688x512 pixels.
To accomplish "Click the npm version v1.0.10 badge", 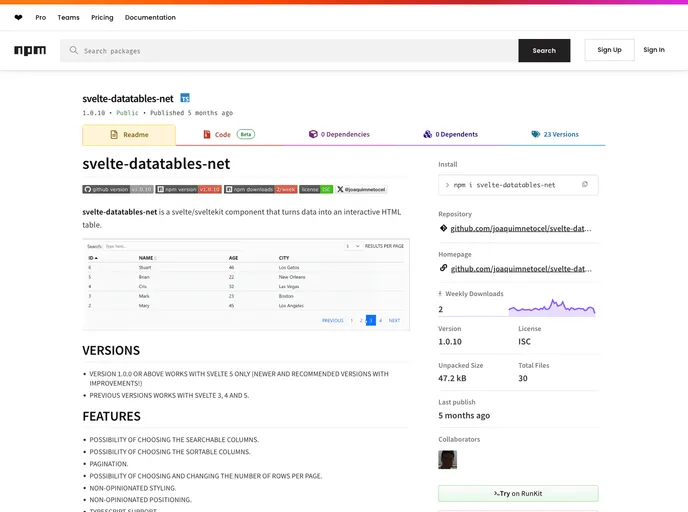I will click(189, 190).
